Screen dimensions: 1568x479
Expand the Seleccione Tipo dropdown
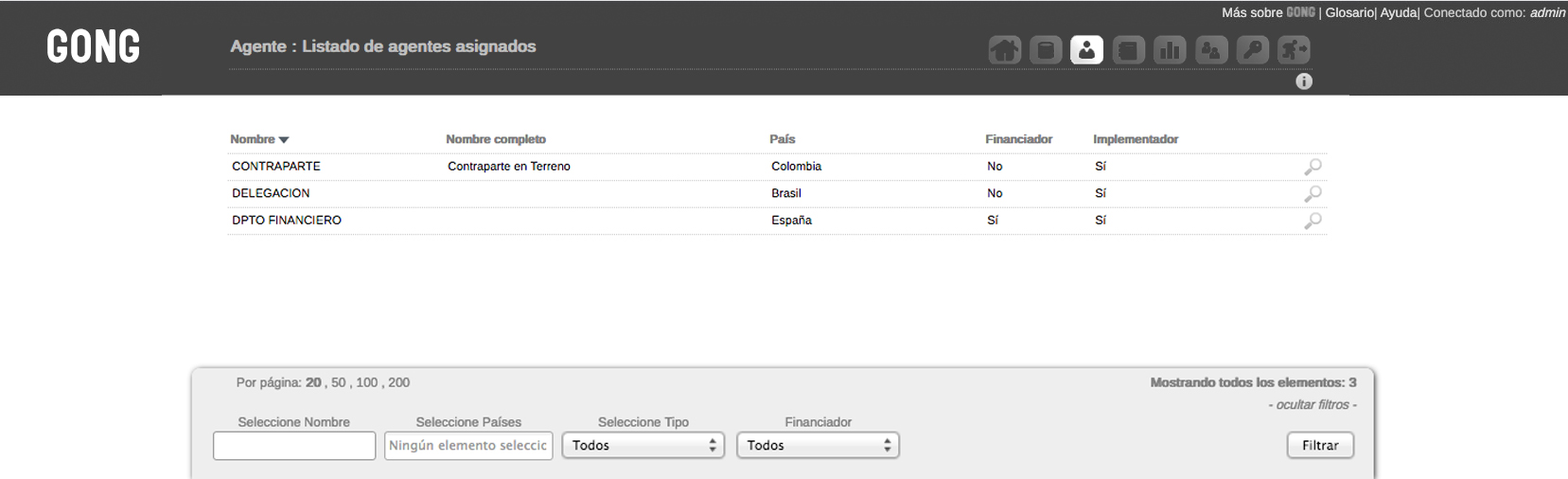[643, 445]
